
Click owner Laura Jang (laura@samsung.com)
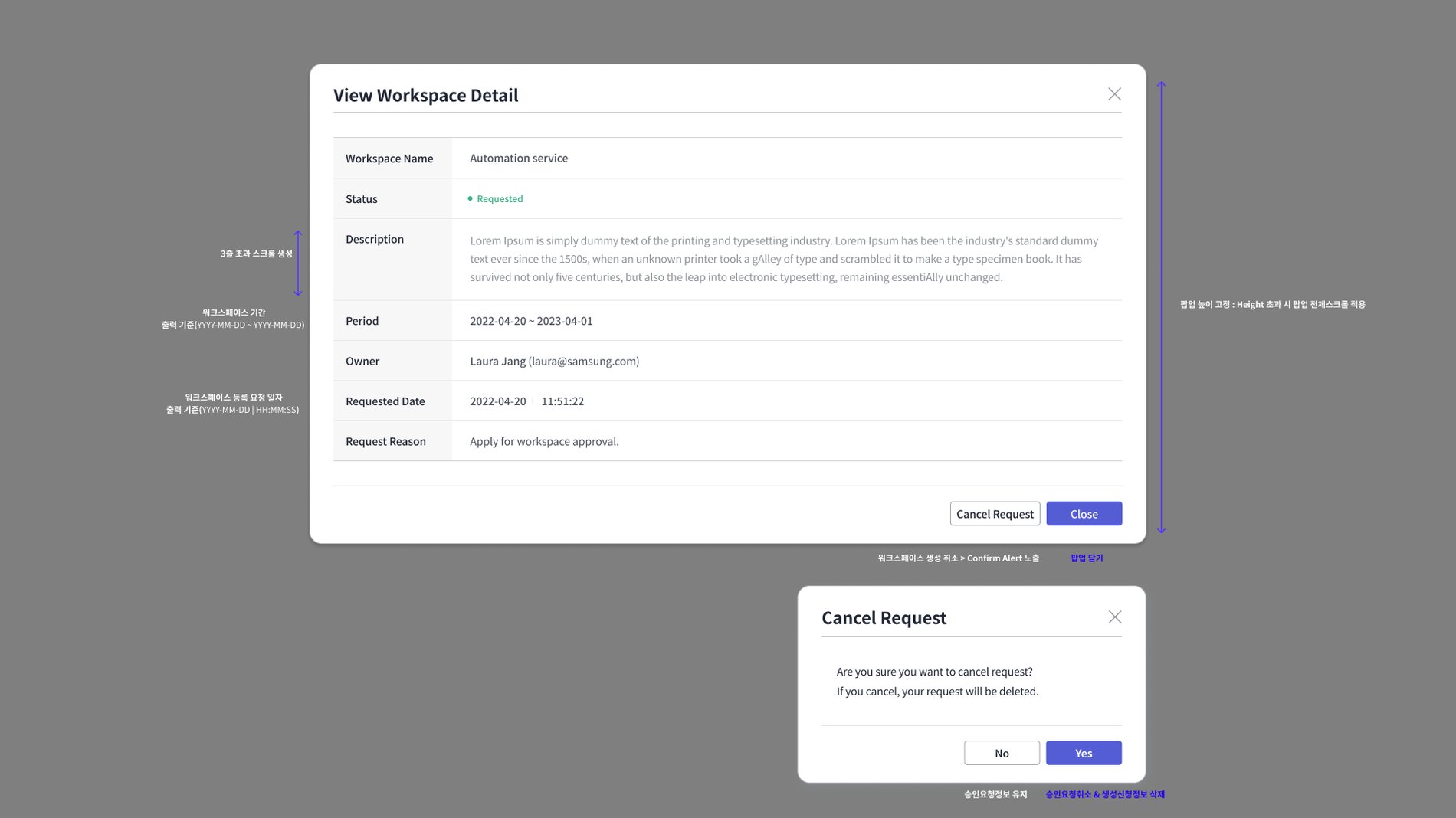point(554,361)
